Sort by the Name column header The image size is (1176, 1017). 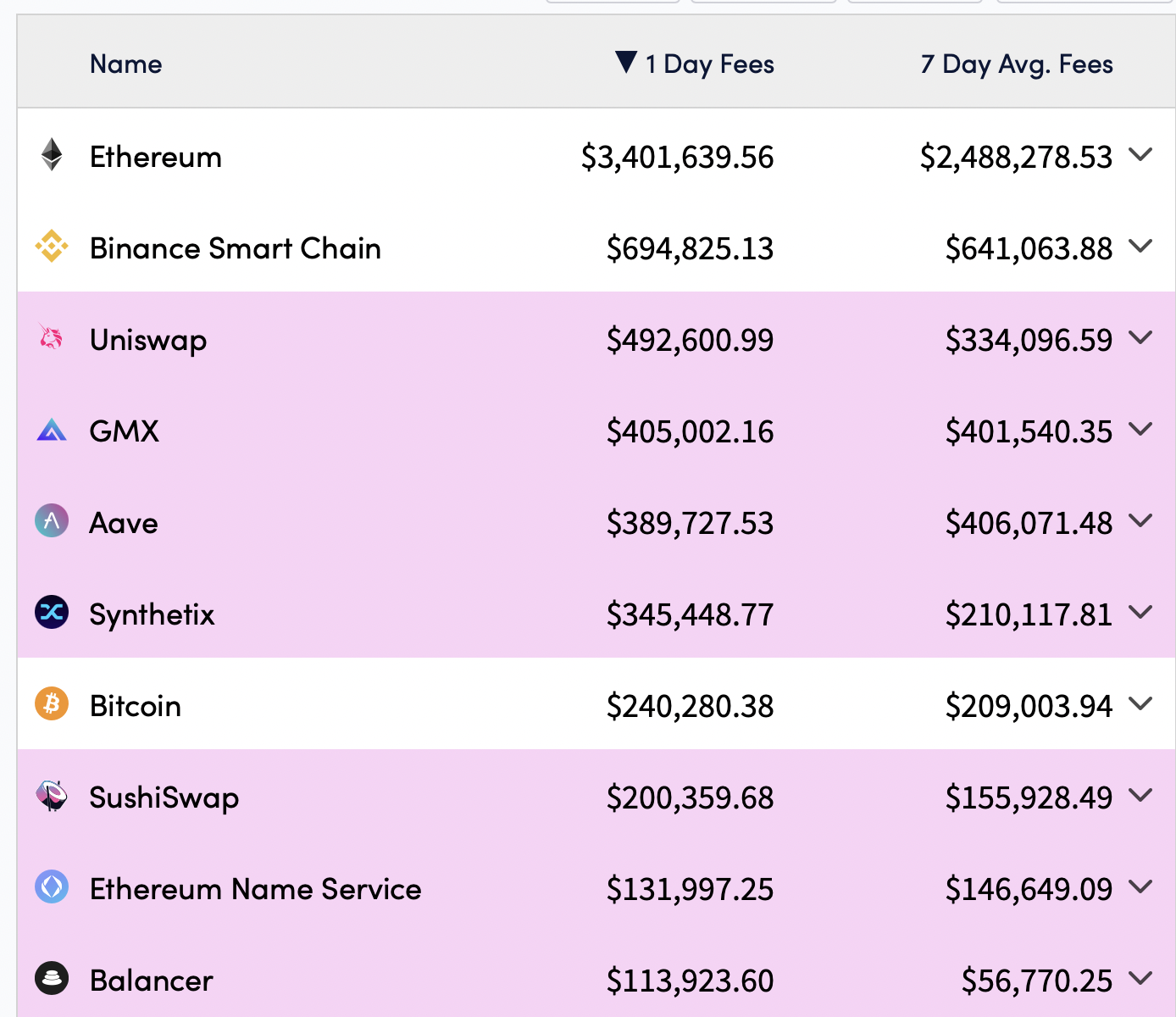point(126,64)
